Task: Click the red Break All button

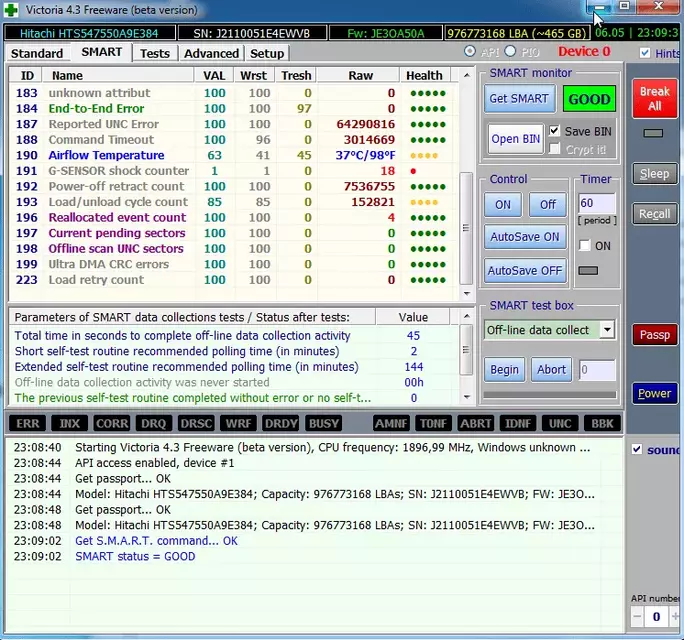Action: 654,99
